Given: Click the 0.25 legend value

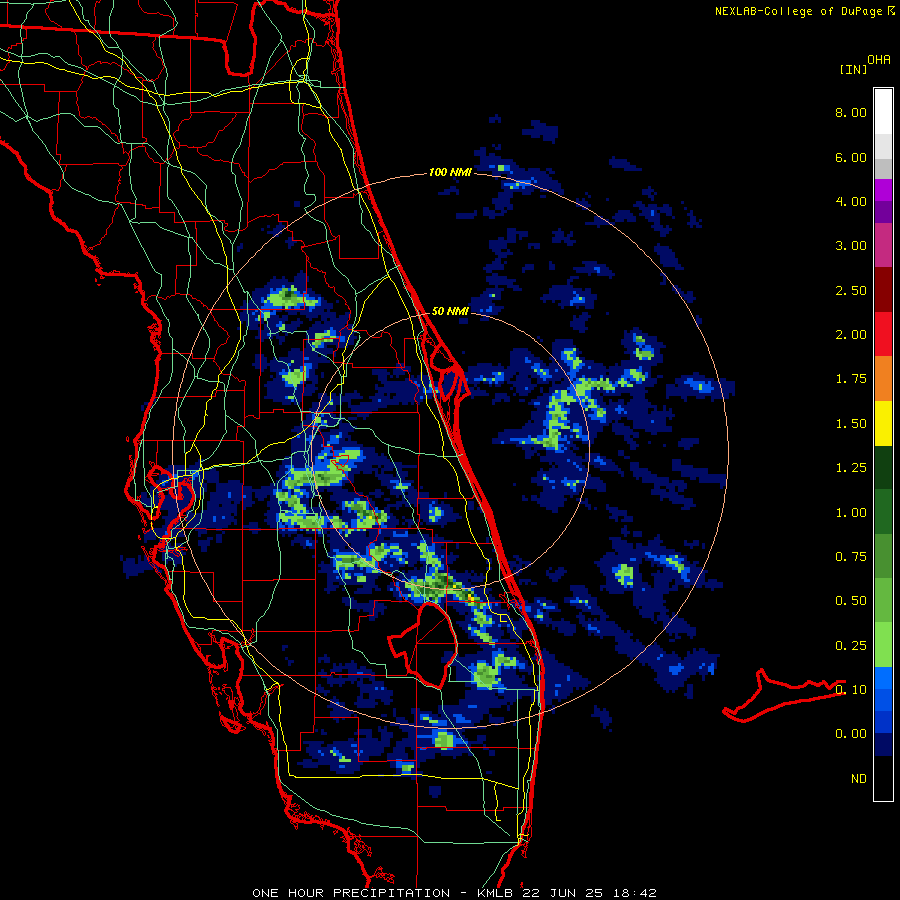Looking at the screenshot, I should (851, 646).
